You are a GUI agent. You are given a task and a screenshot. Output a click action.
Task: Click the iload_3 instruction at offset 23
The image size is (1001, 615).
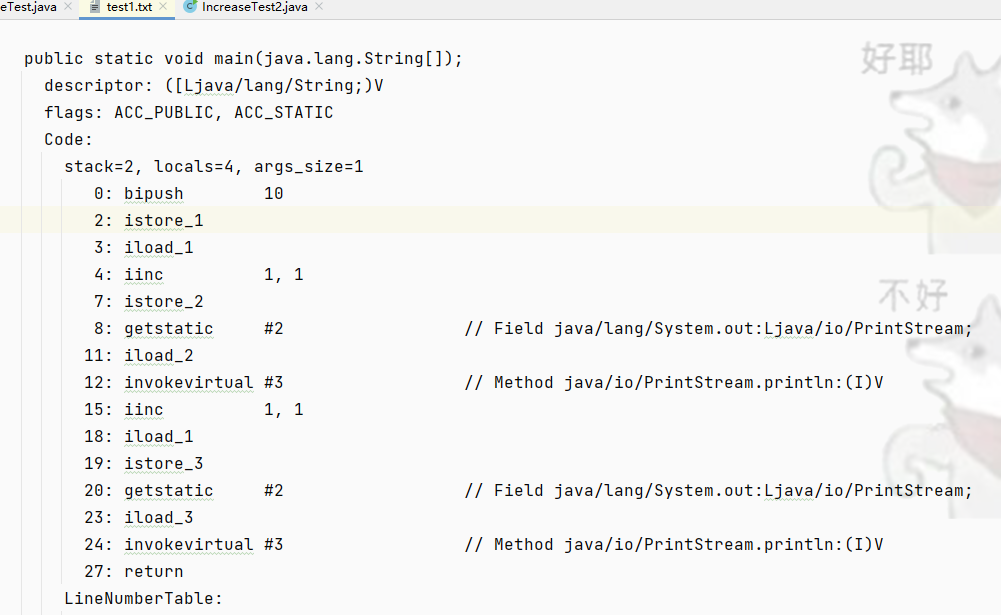(158, 517)
